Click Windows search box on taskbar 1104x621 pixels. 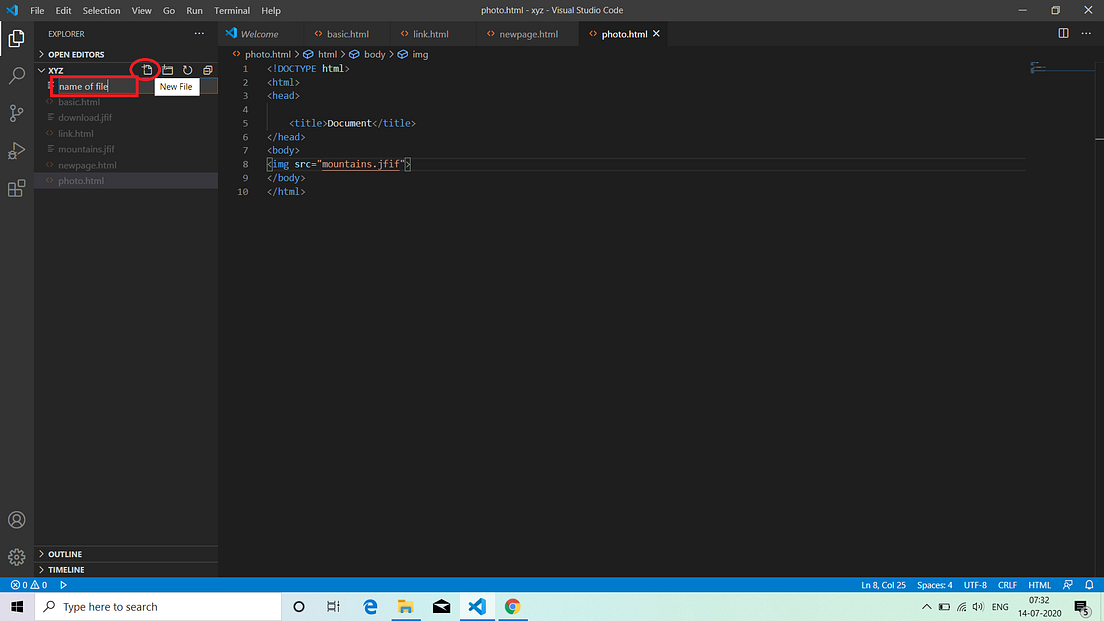pyautogui.click(x=158, y=606)
